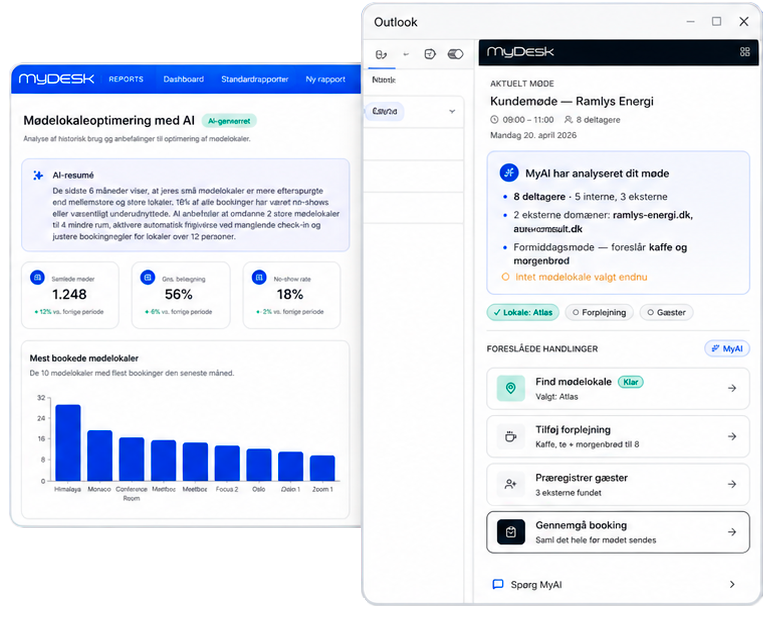Open the Dashboard tab in Reports
This screenshot has width=773, height=627.
(x=183, y=79)
